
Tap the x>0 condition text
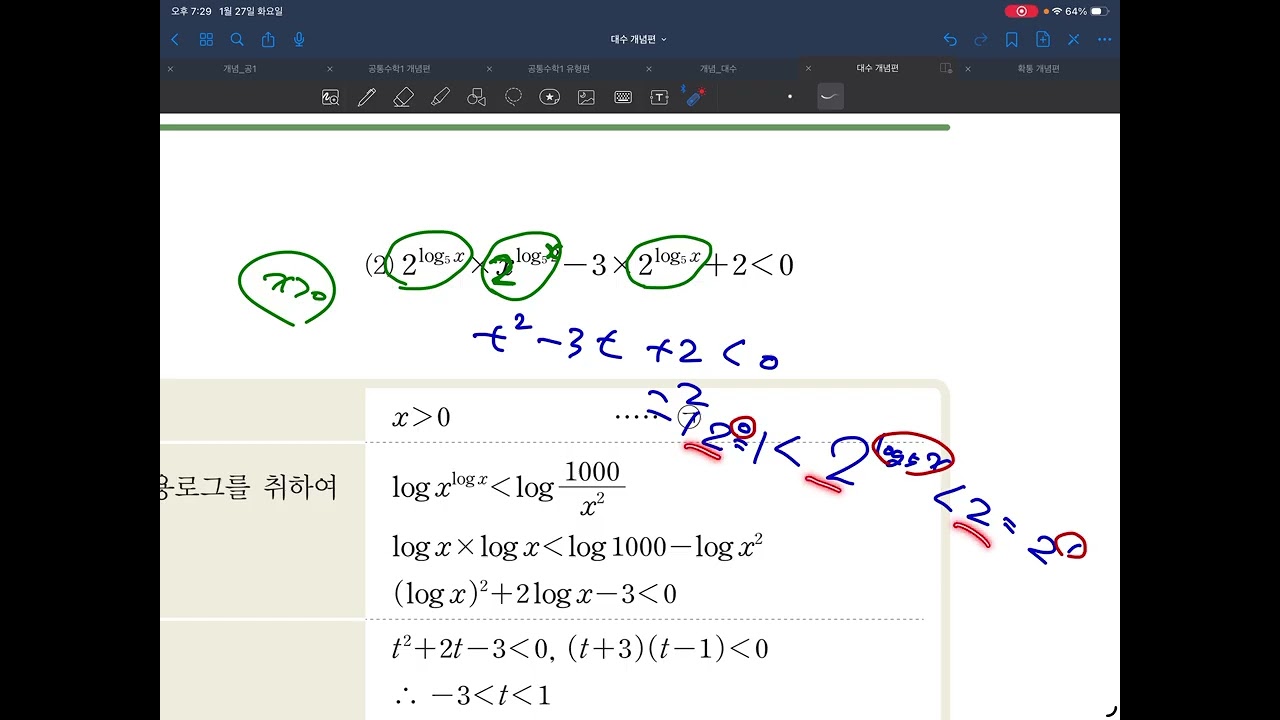coord(421,417)
